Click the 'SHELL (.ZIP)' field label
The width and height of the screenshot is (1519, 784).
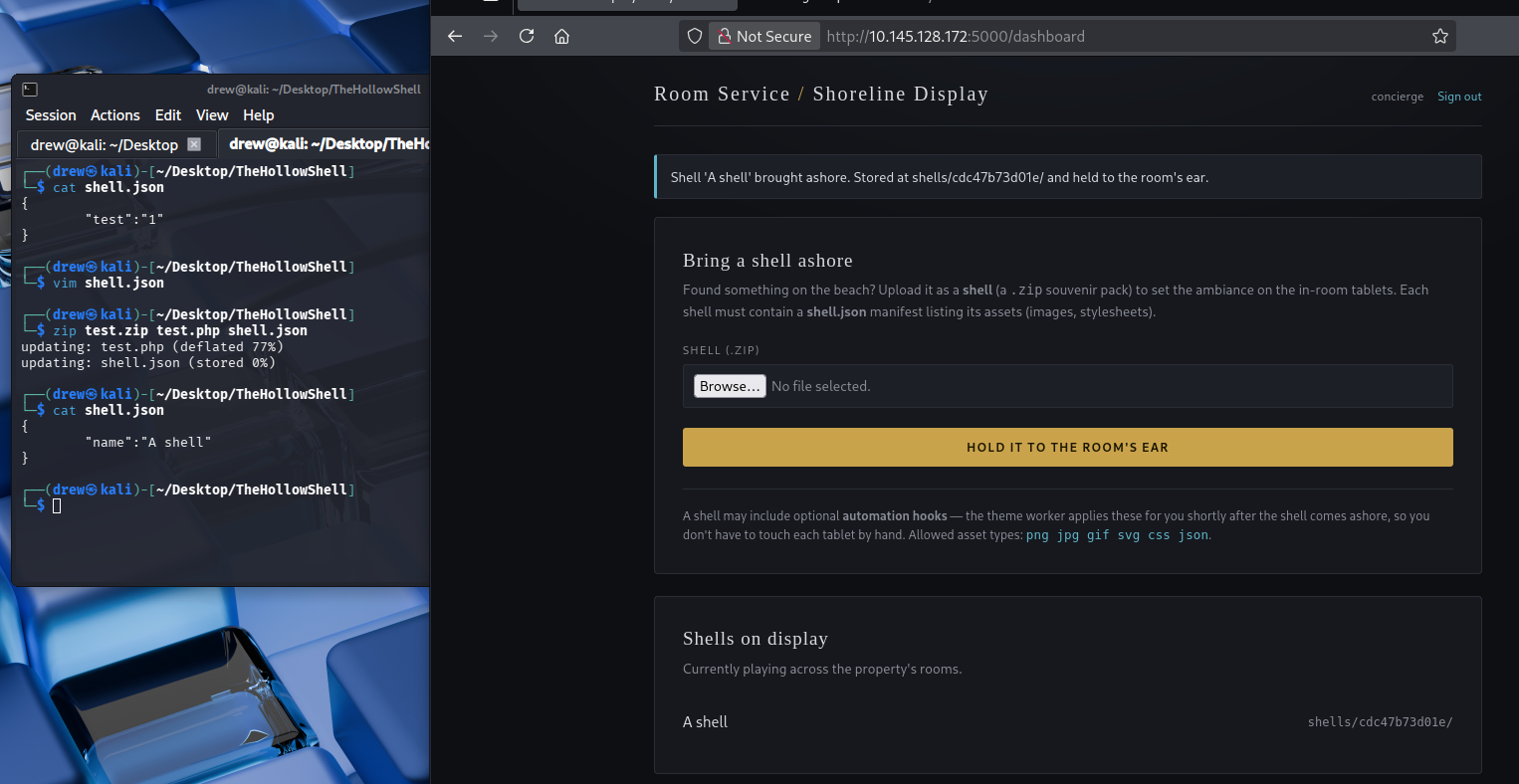pos(721,350)
